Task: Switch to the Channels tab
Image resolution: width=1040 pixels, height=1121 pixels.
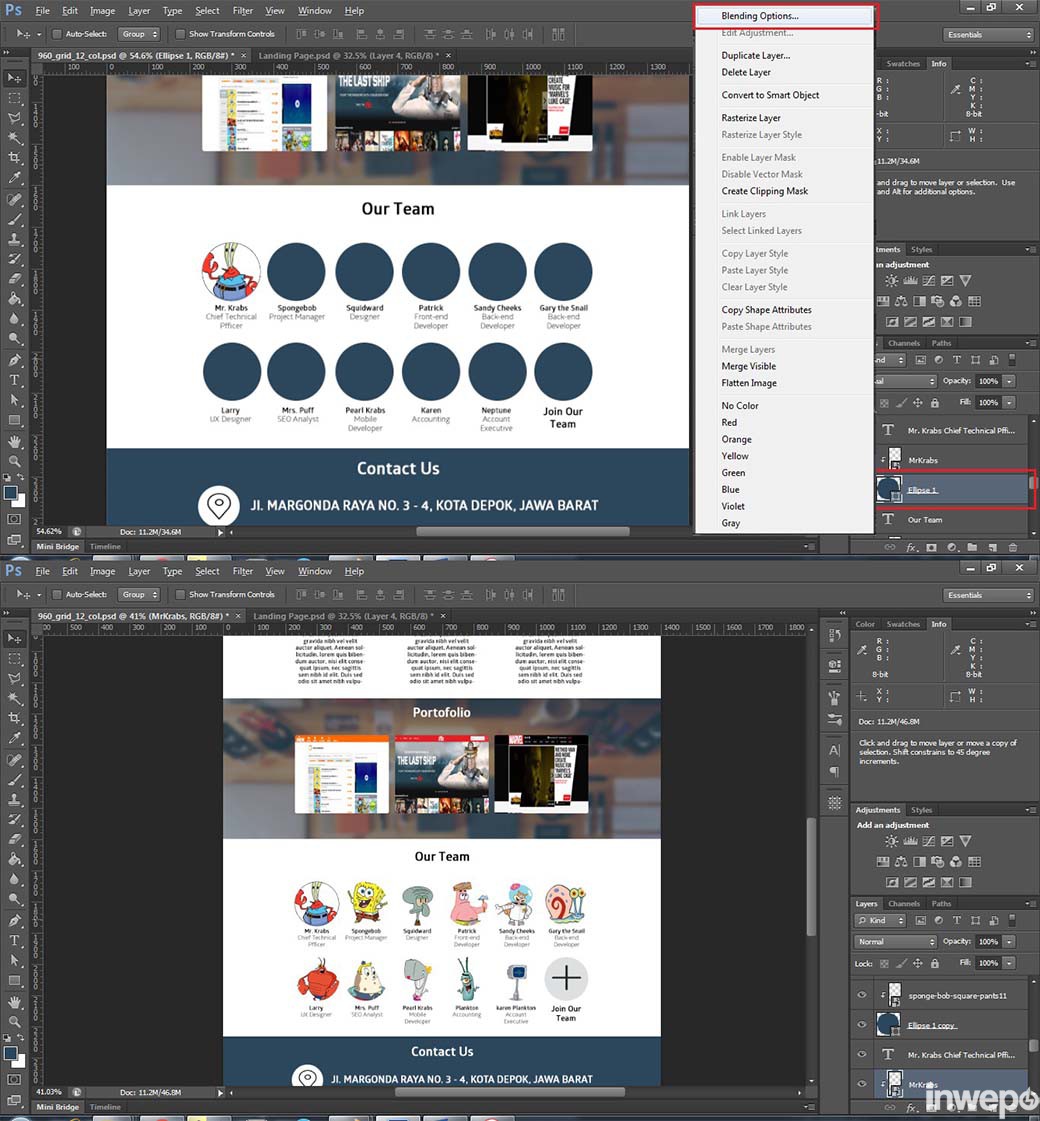Action: [904, 904]
